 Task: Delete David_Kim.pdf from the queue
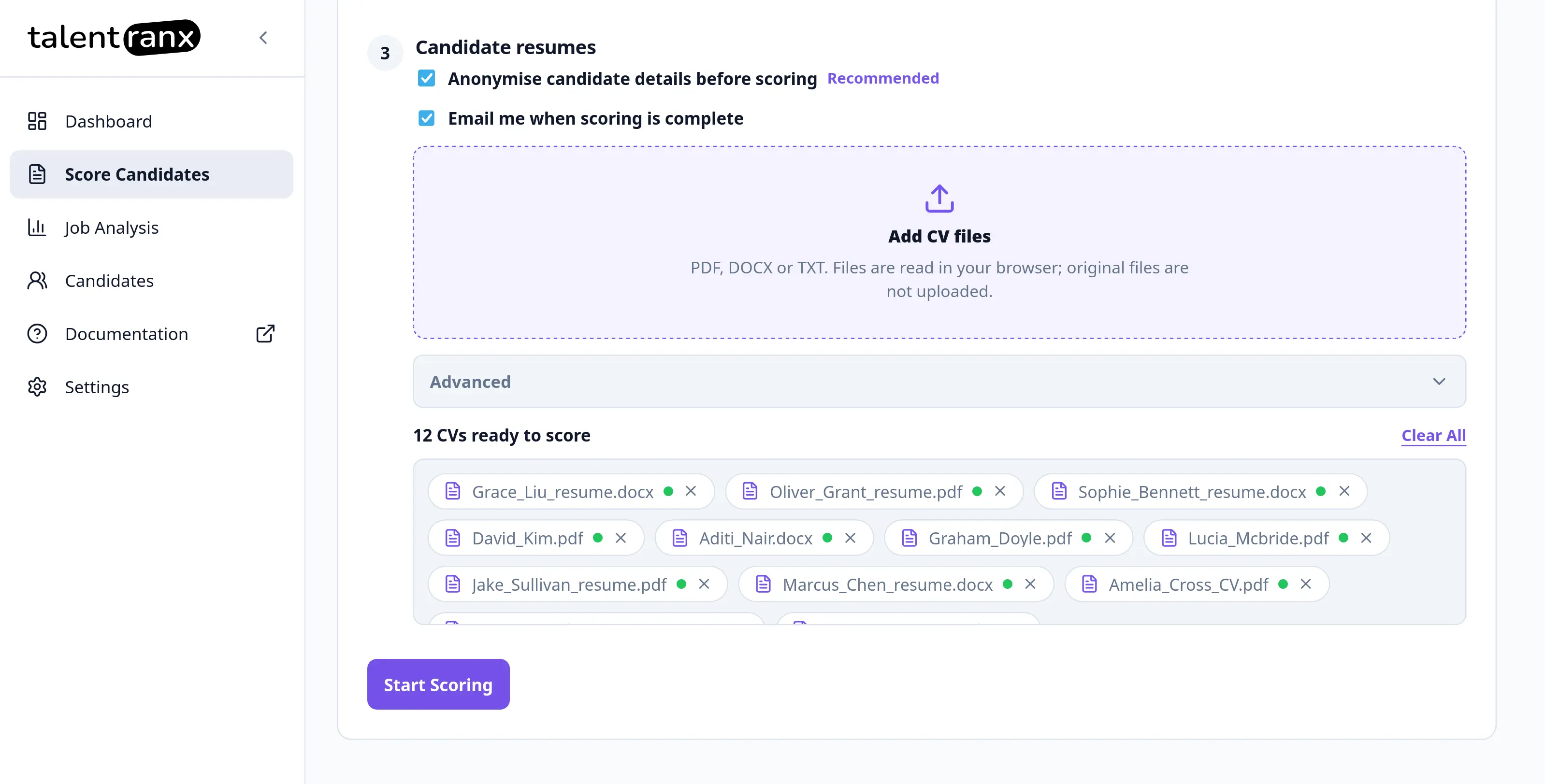pyautogui.click(x=621, y=538)
